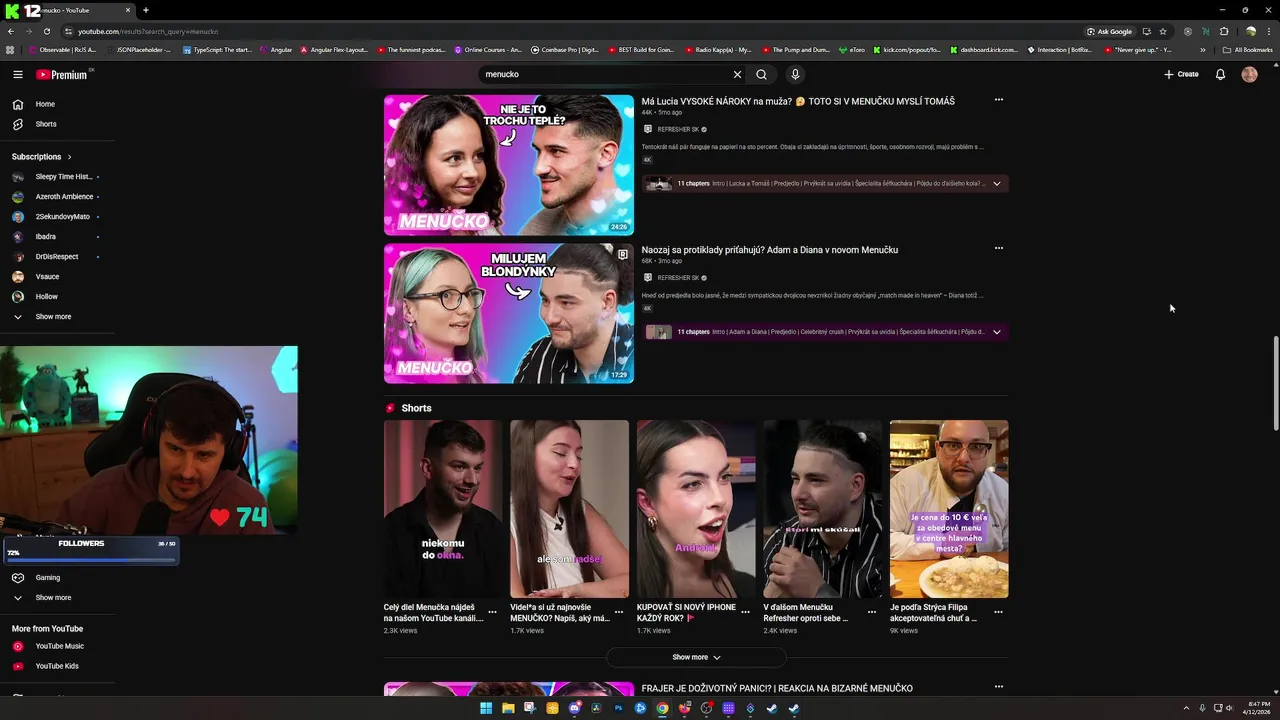This screenshot has height=720, width=1280.
Task: Open options for 'V ďalšom Menučku' short
Action: [872, 612]
